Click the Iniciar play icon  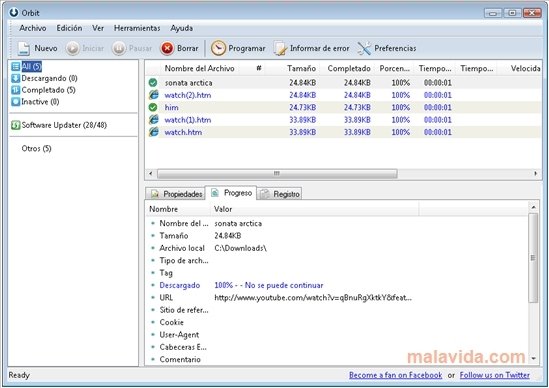click(73, 48)
